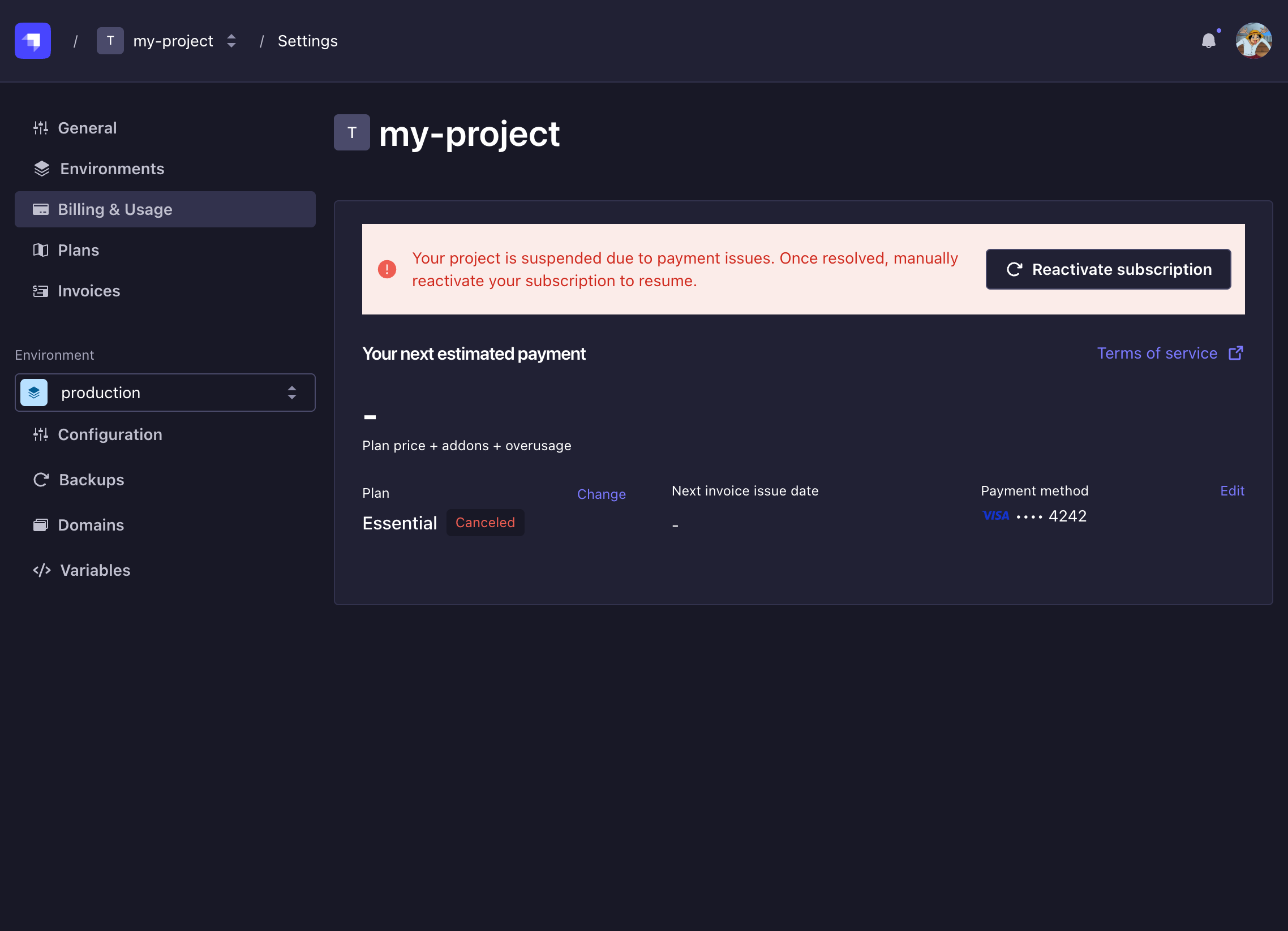Image resolution: width=1288 pixels, height=931 pixels.
Task: Click the Environments layers icon
Action: (x=41, y=169)
